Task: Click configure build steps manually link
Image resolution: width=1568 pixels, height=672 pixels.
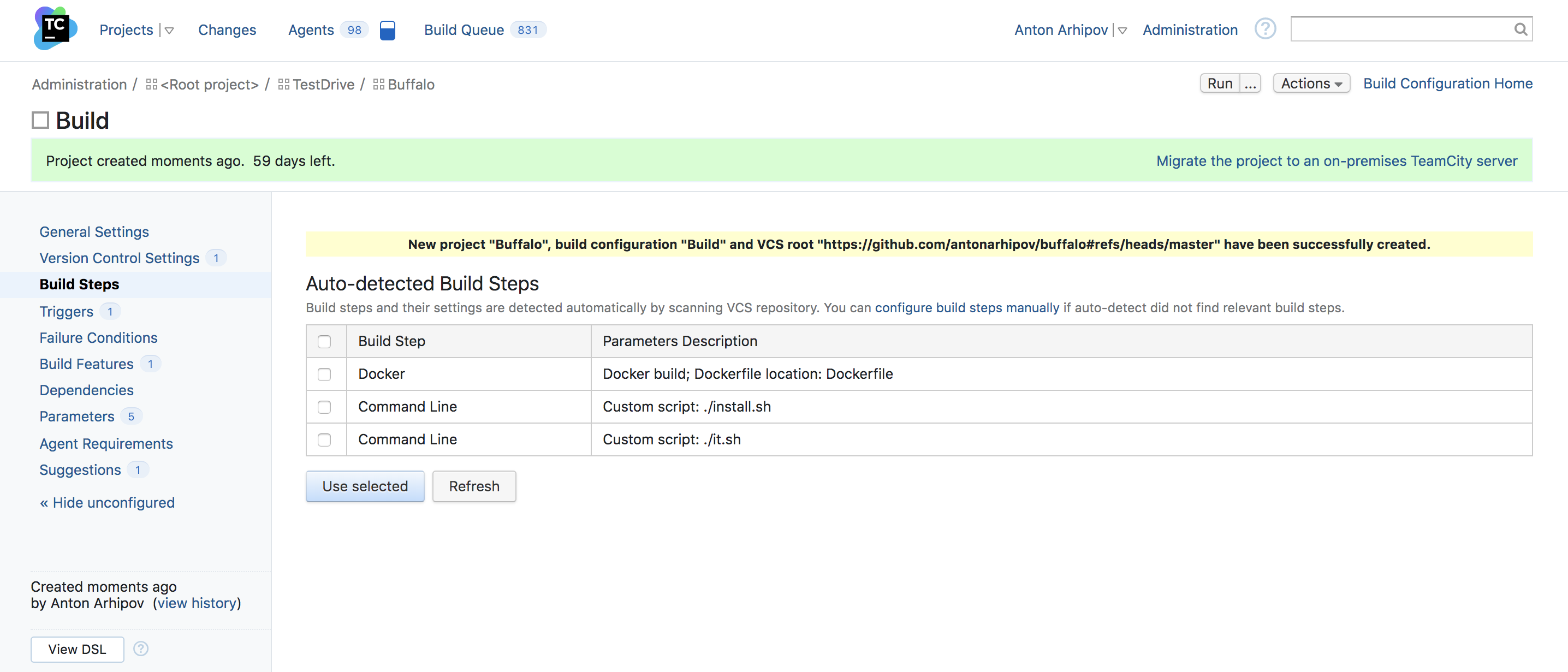Action: (x=966, y=307)
